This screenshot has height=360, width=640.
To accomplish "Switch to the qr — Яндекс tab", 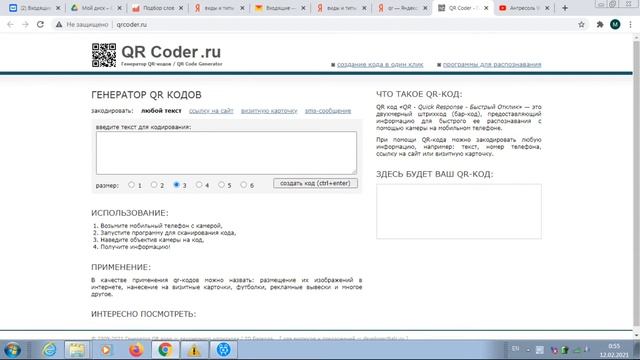I will [402, 8].
